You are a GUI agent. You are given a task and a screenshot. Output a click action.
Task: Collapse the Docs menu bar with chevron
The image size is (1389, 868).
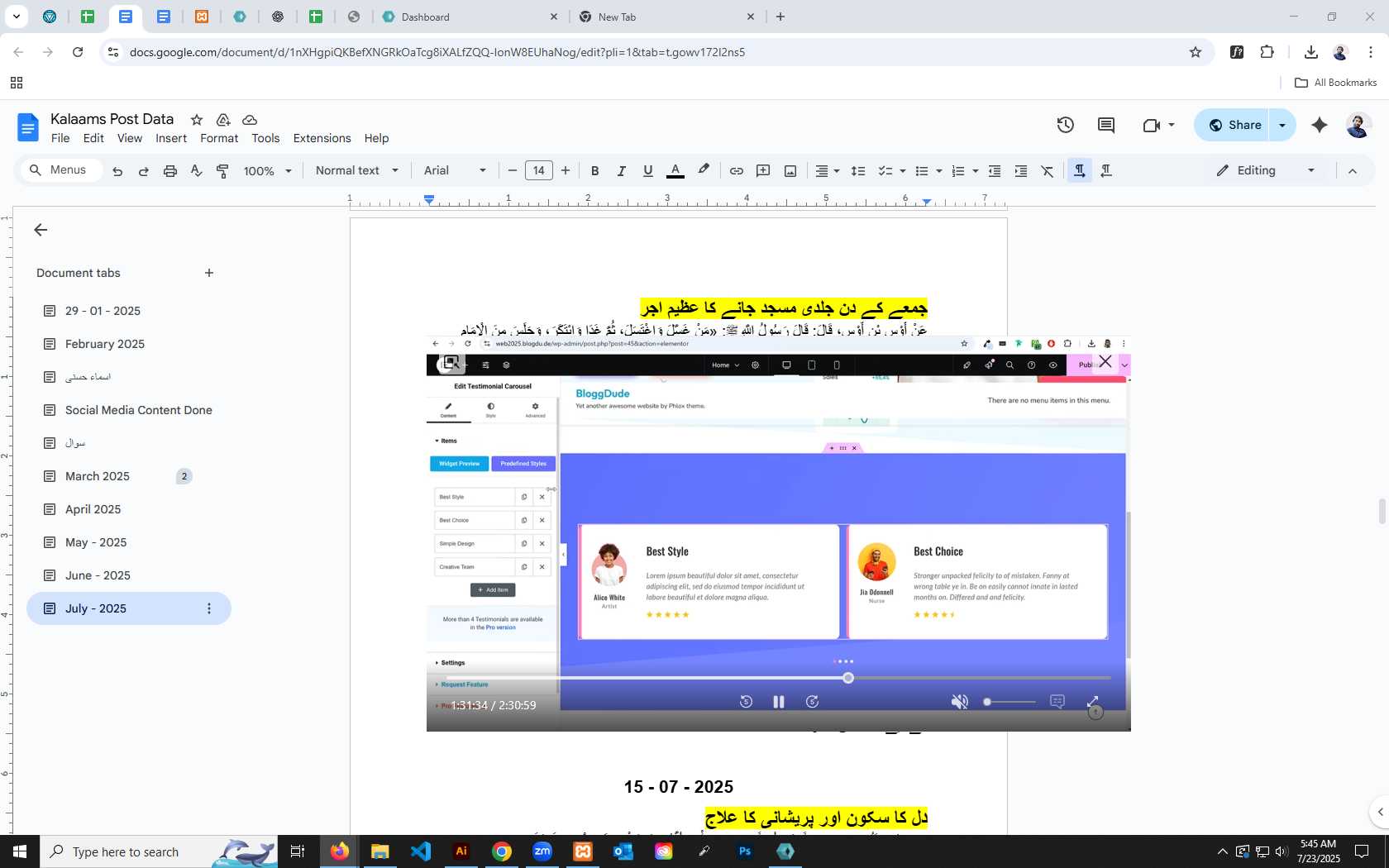point(1353,171)
